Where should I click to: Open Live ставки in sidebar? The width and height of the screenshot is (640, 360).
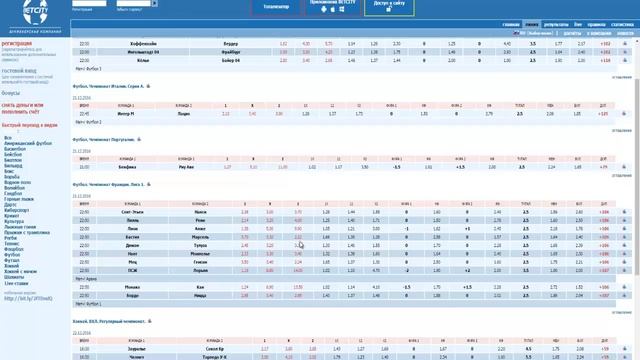(x=16, y=283)
